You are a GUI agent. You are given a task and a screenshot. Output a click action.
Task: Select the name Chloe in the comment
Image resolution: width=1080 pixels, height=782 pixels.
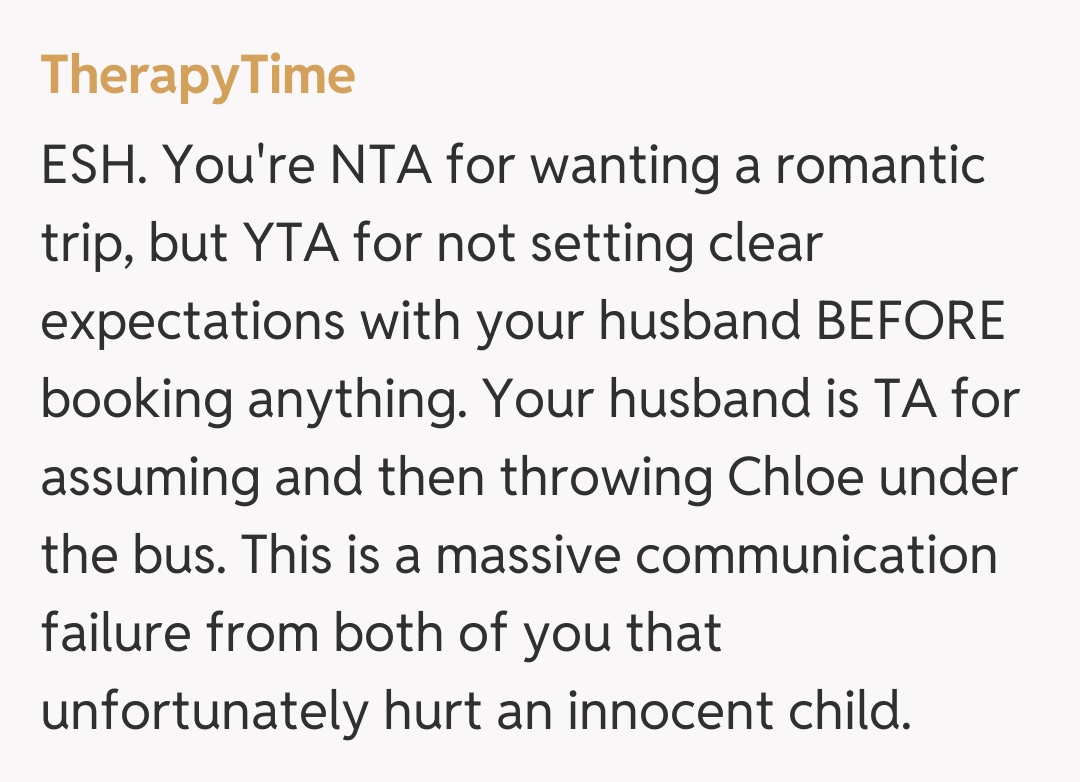pyautogui.click(x=797, y=477)
